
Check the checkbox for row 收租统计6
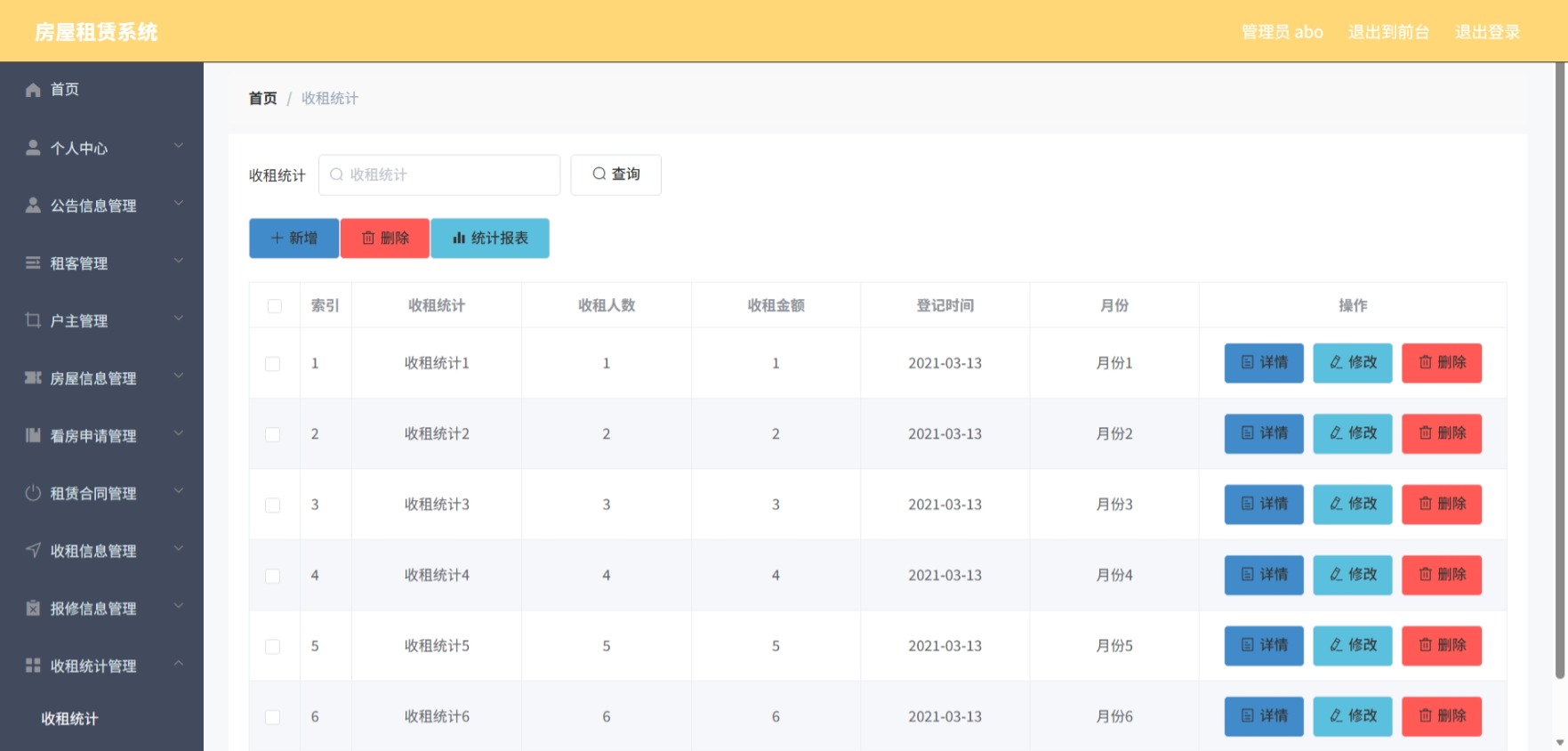click(273, 717)
